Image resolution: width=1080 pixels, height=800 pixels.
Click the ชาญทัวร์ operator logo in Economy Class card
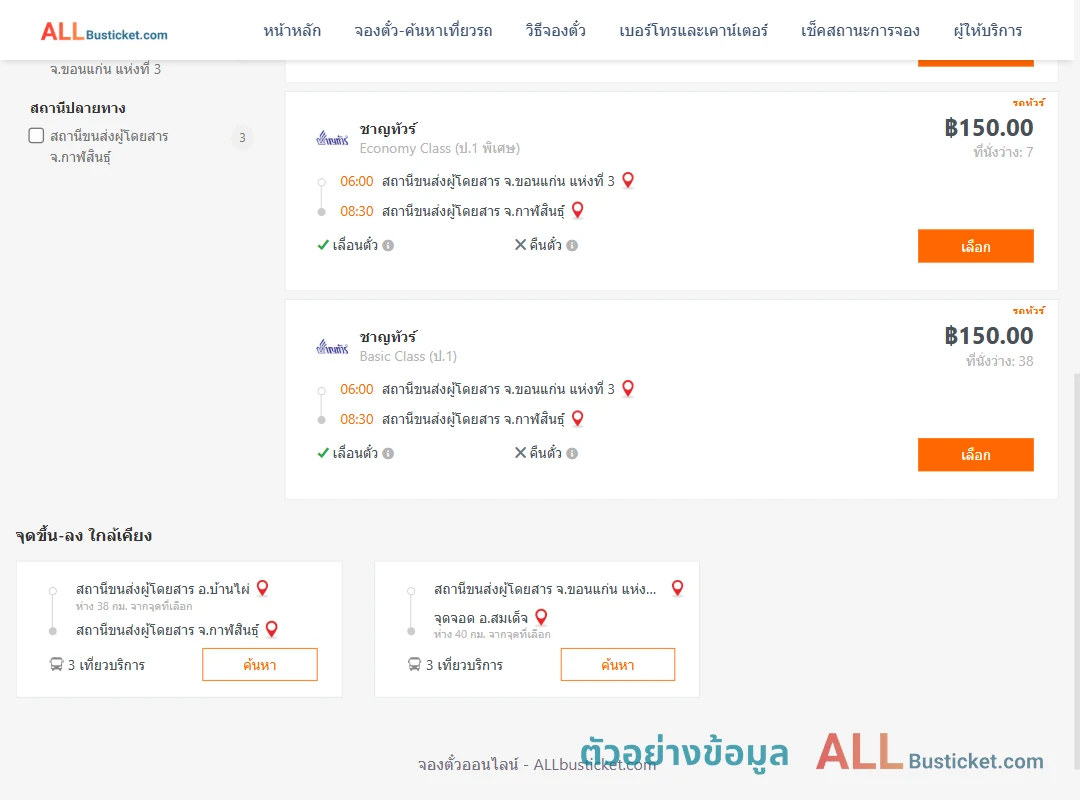(332, 139)
